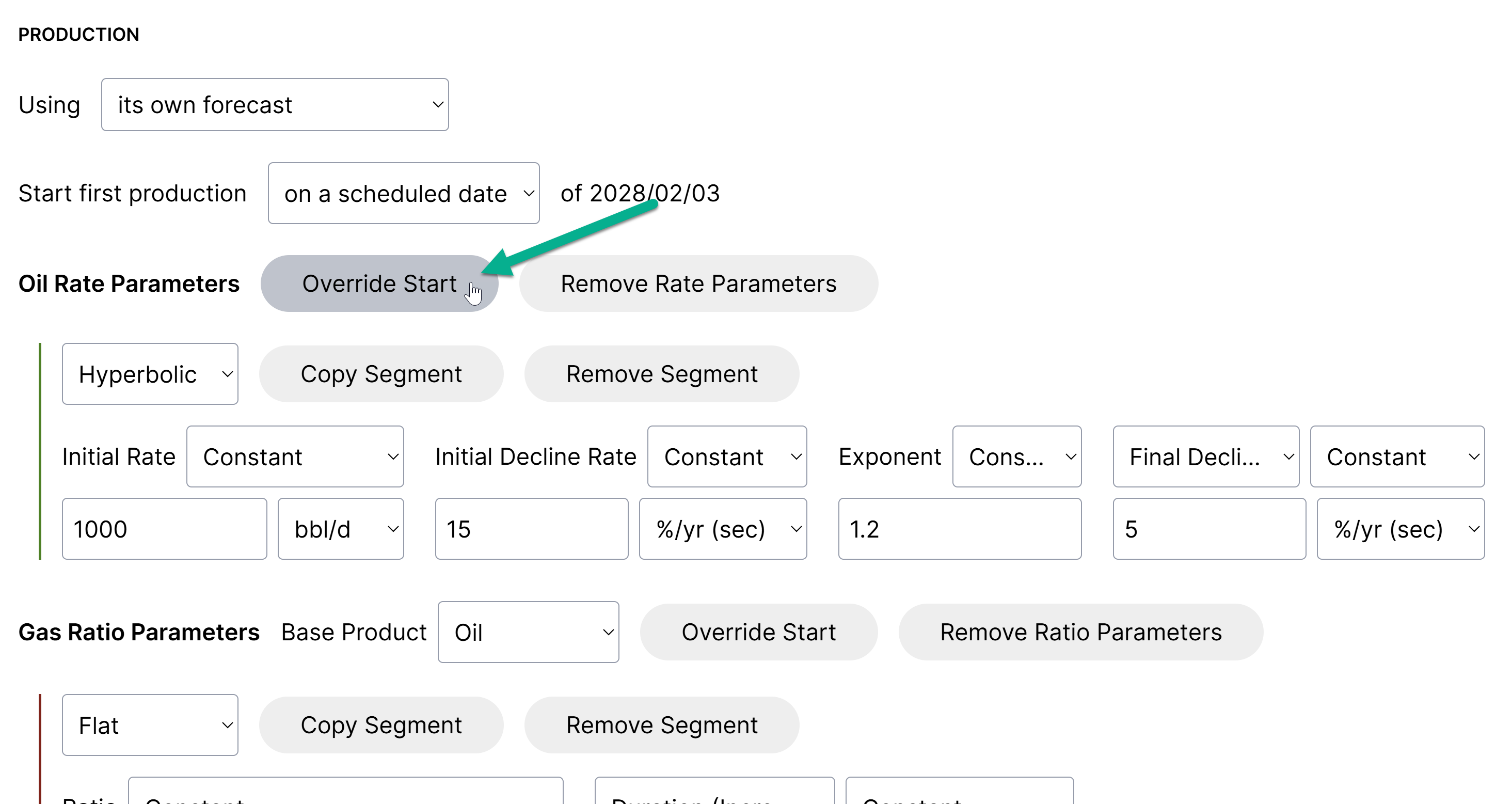The height and width of the screenshot is (804, 1512).
Task: Open the 'its own forecast' Using dropdown
Action: point(275,104)
